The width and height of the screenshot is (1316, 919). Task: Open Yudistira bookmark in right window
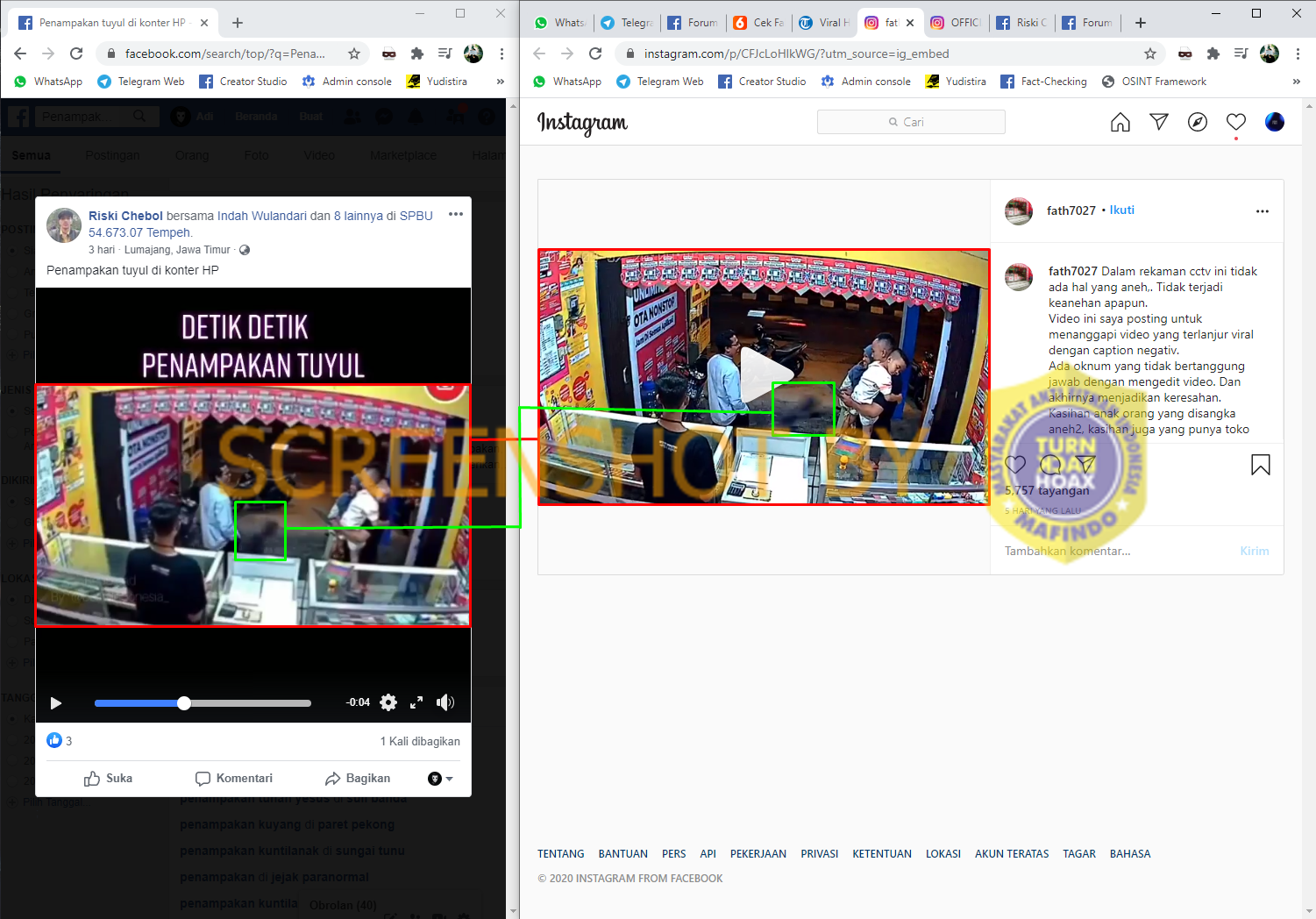956,82
